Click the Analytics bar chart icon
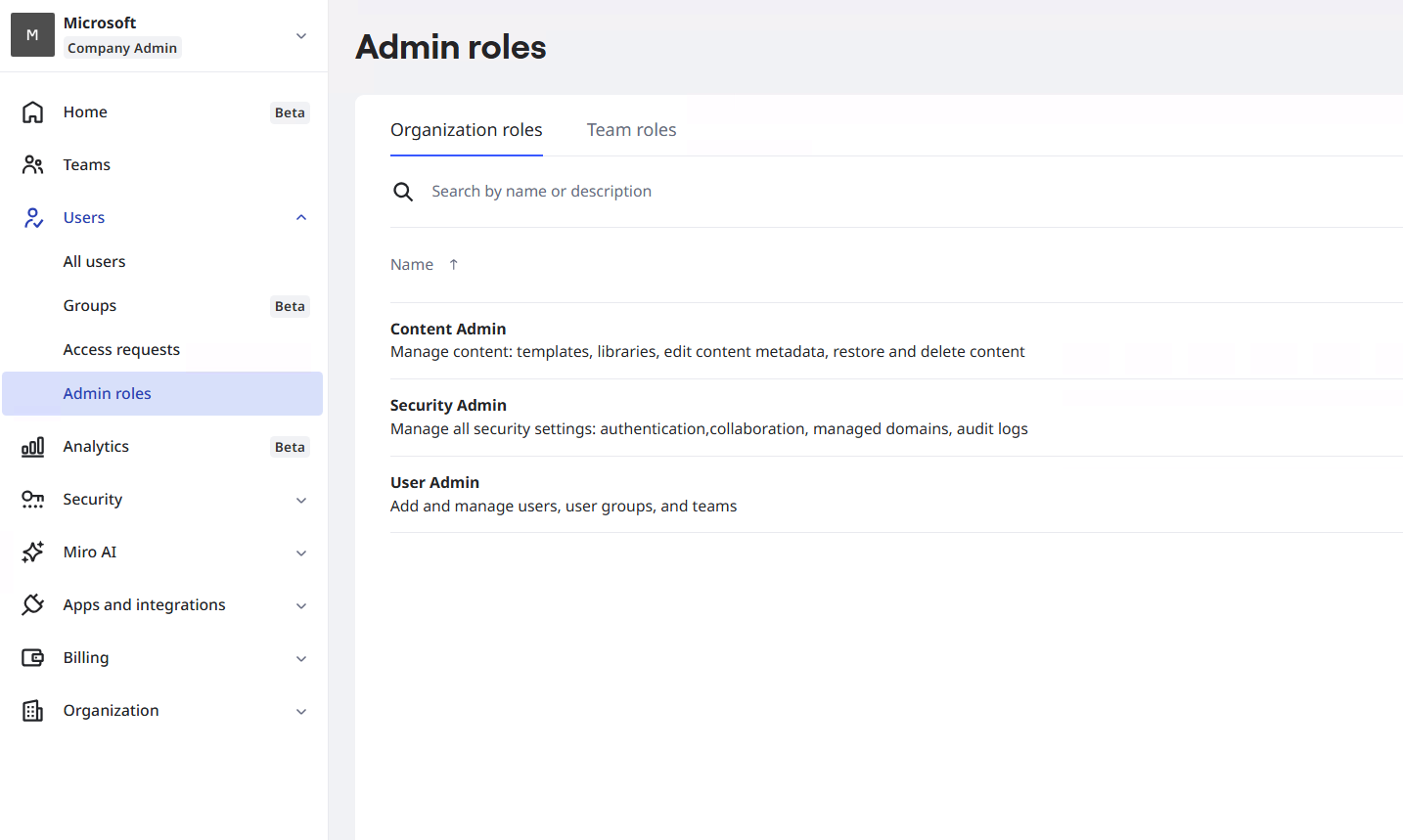Image resolution: width=1403 pixels, height=840 pixels. [32, 447]
